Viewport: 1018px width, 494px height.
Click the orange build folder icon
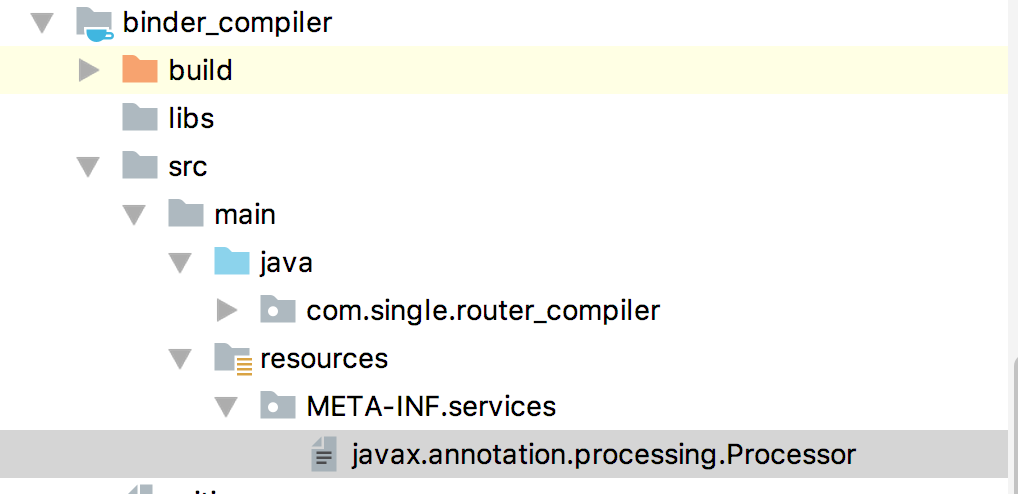[140, 70]
